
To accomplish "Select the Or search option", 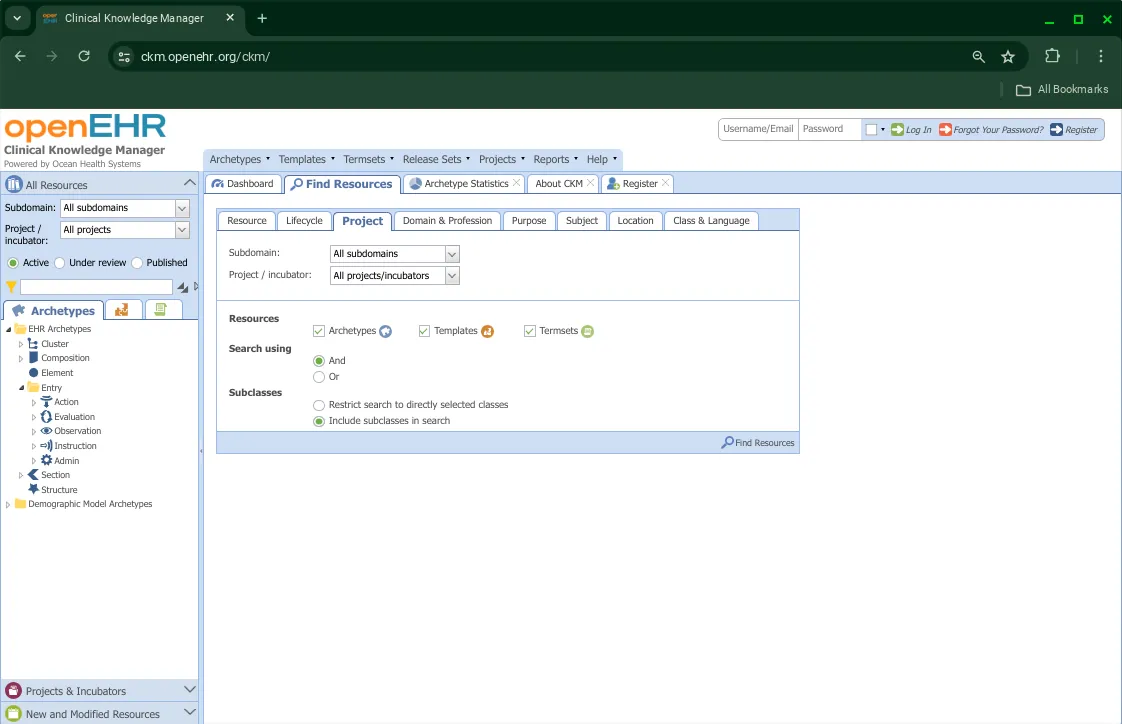I will [x=319, y=377].
